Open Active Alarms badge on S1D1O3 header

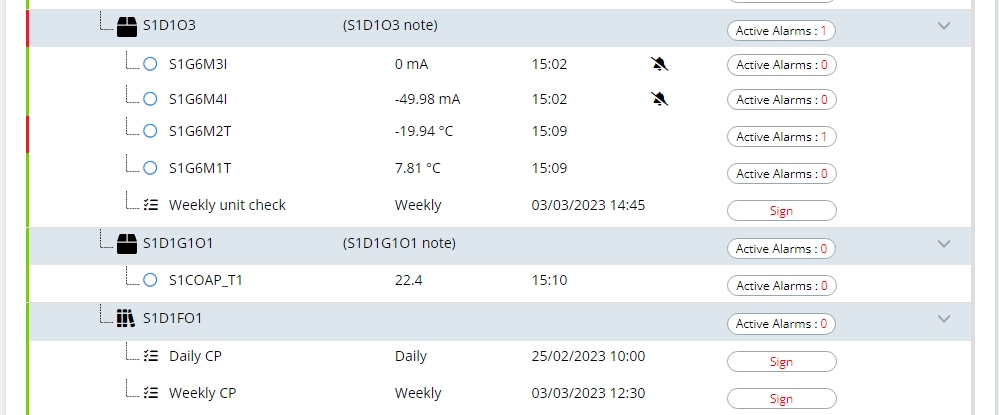pyautogui.click(x=781, y=31)
